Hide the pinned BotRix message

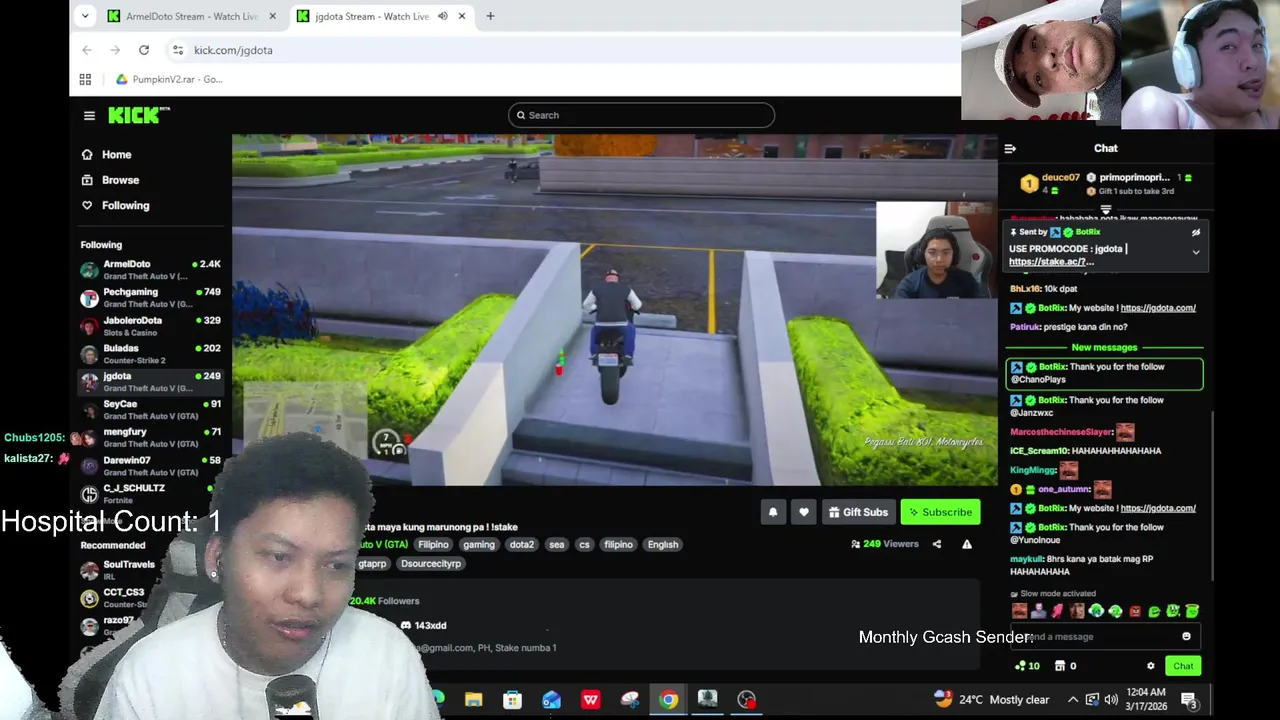1196,232
